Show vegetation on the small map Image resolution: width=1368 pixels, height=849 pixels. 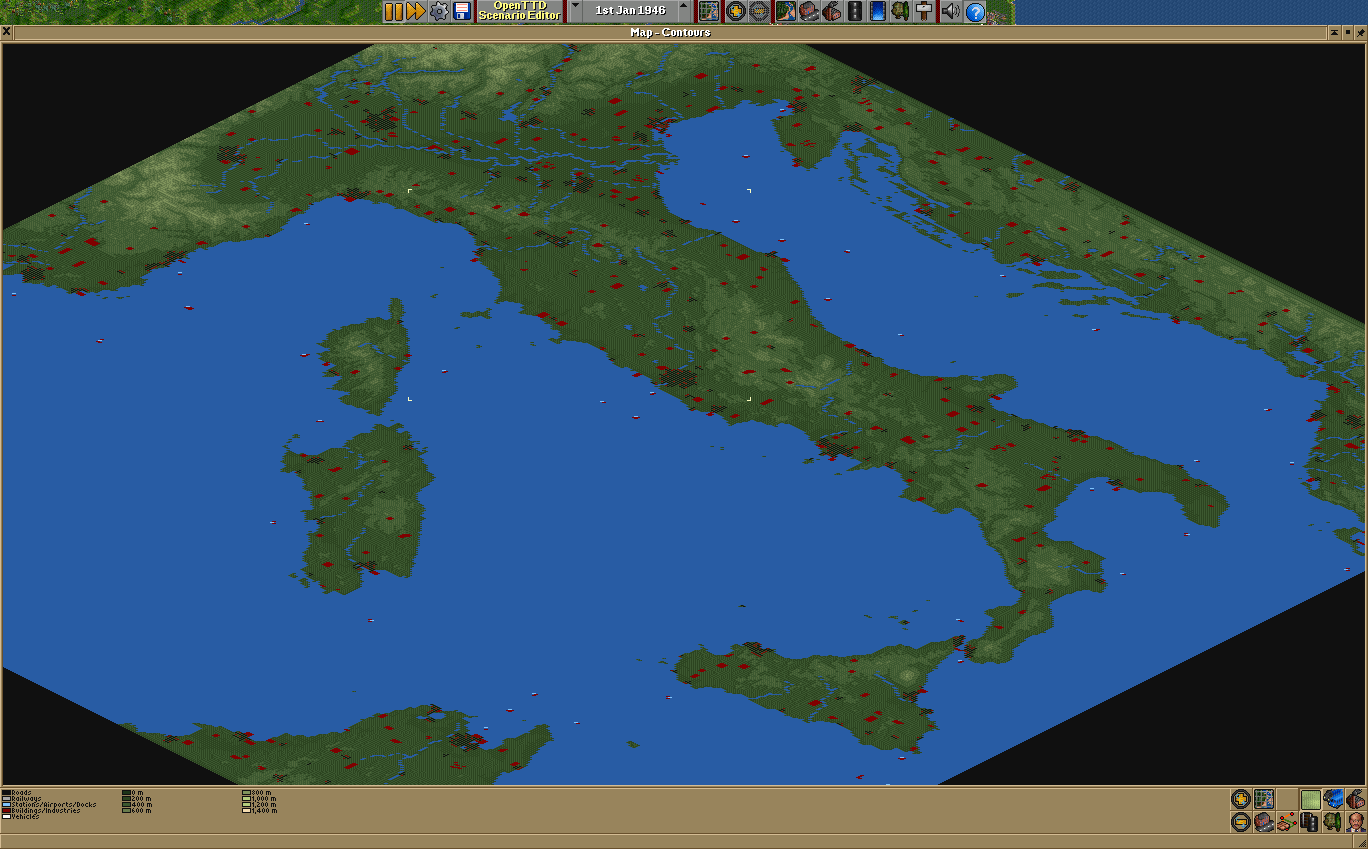(1333, 822)
